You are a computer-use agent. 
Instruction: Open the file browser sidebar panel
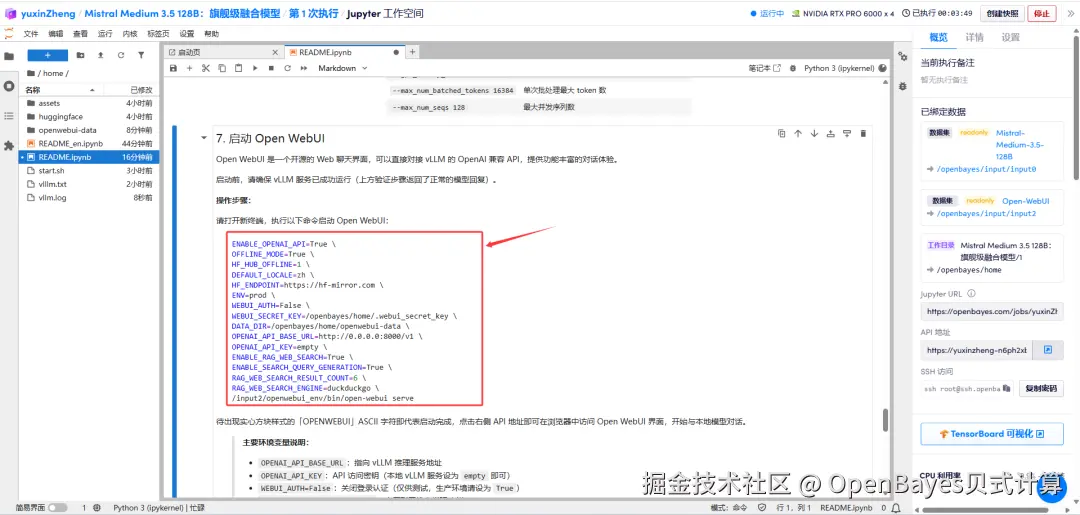click(x=9, y=56)
